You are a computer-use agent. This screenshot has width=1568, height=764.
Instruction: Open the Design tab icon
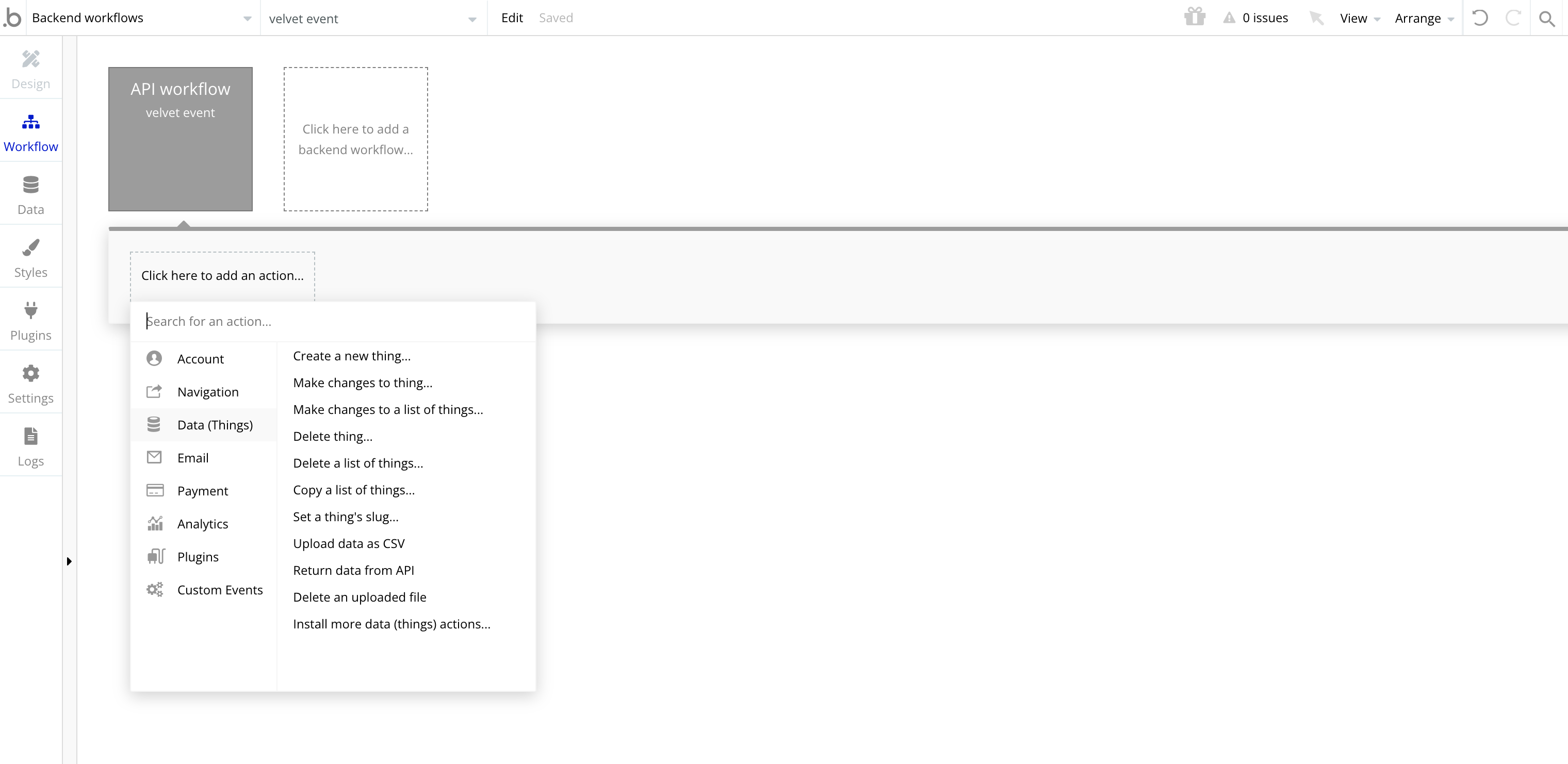tap(30, 59)
